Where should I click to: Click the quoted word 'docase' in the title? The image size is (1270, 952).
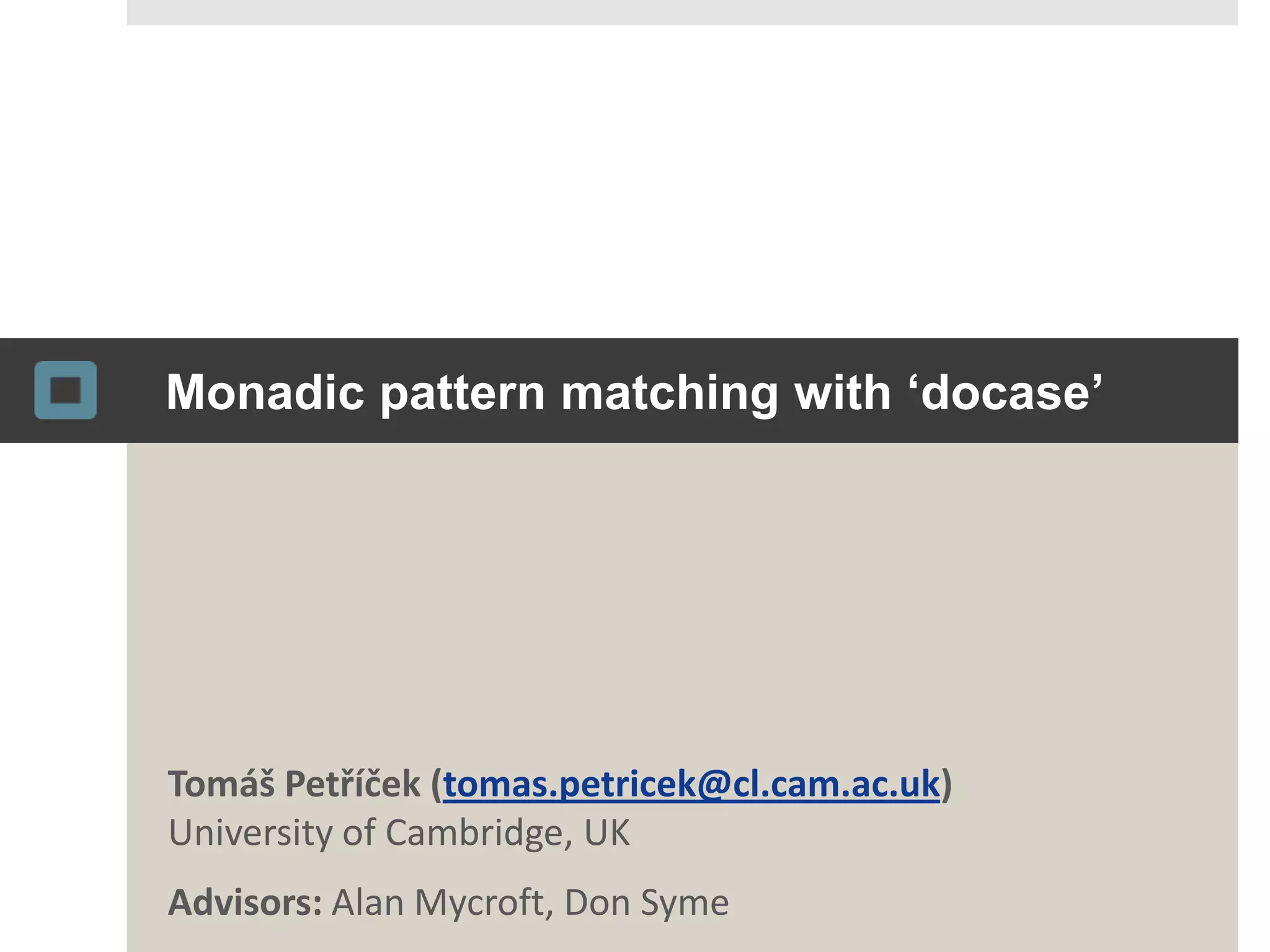pyautogui.click(x=1005, y=392)
